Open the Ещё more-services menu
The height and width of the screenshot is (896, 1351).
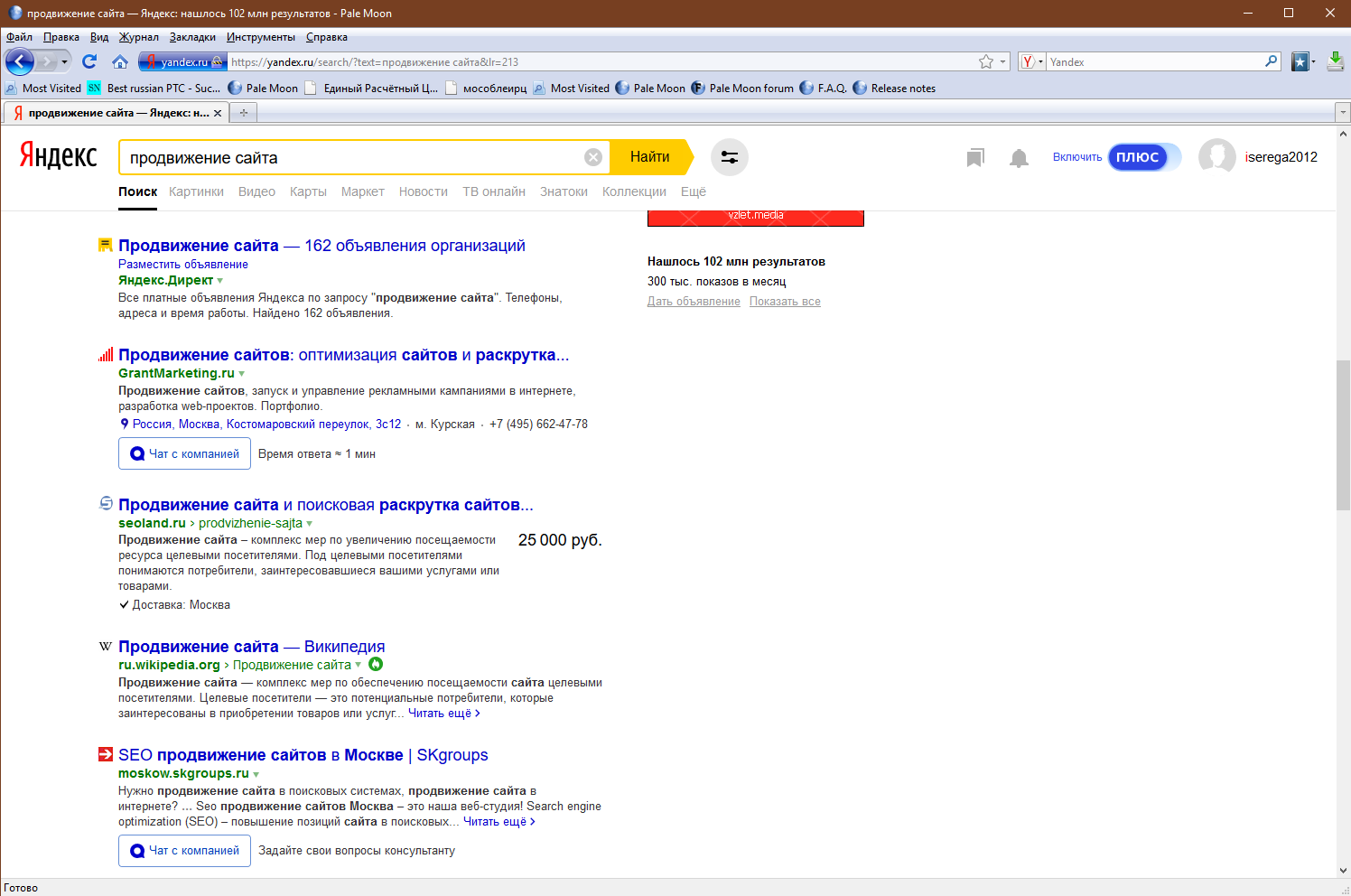(694, 191)
